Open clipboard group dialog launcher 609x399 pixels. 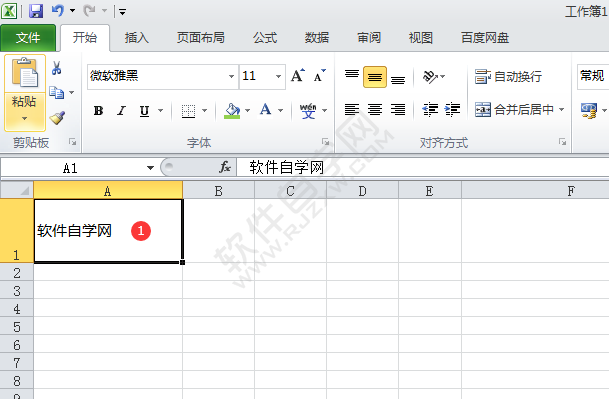point(73,142)
